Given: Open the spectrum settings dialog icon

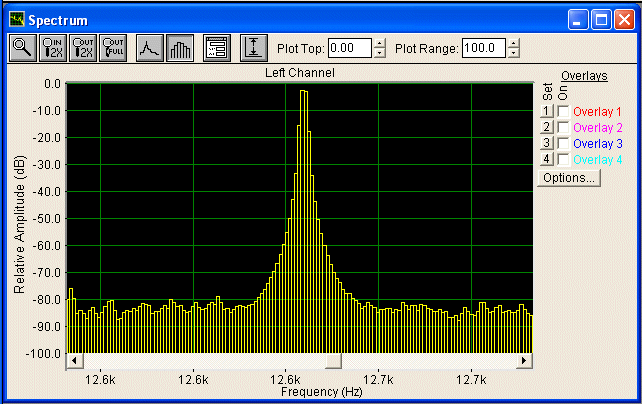Looking at the screenshot, I should [x=217, y=48].
